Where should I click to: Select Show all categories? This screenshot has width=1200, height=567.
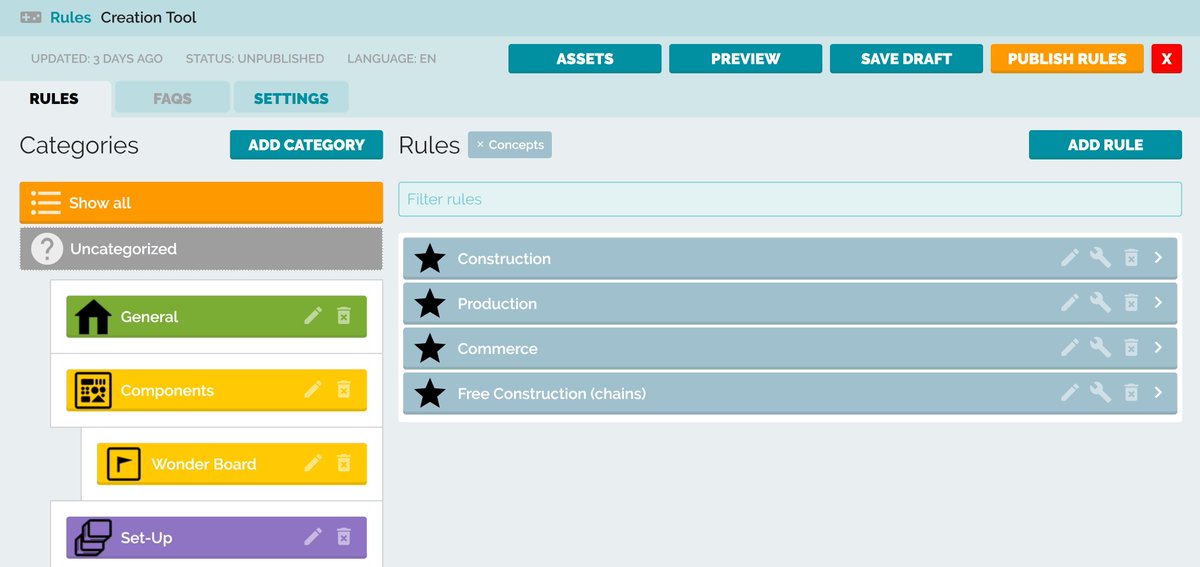click(201, 203)
